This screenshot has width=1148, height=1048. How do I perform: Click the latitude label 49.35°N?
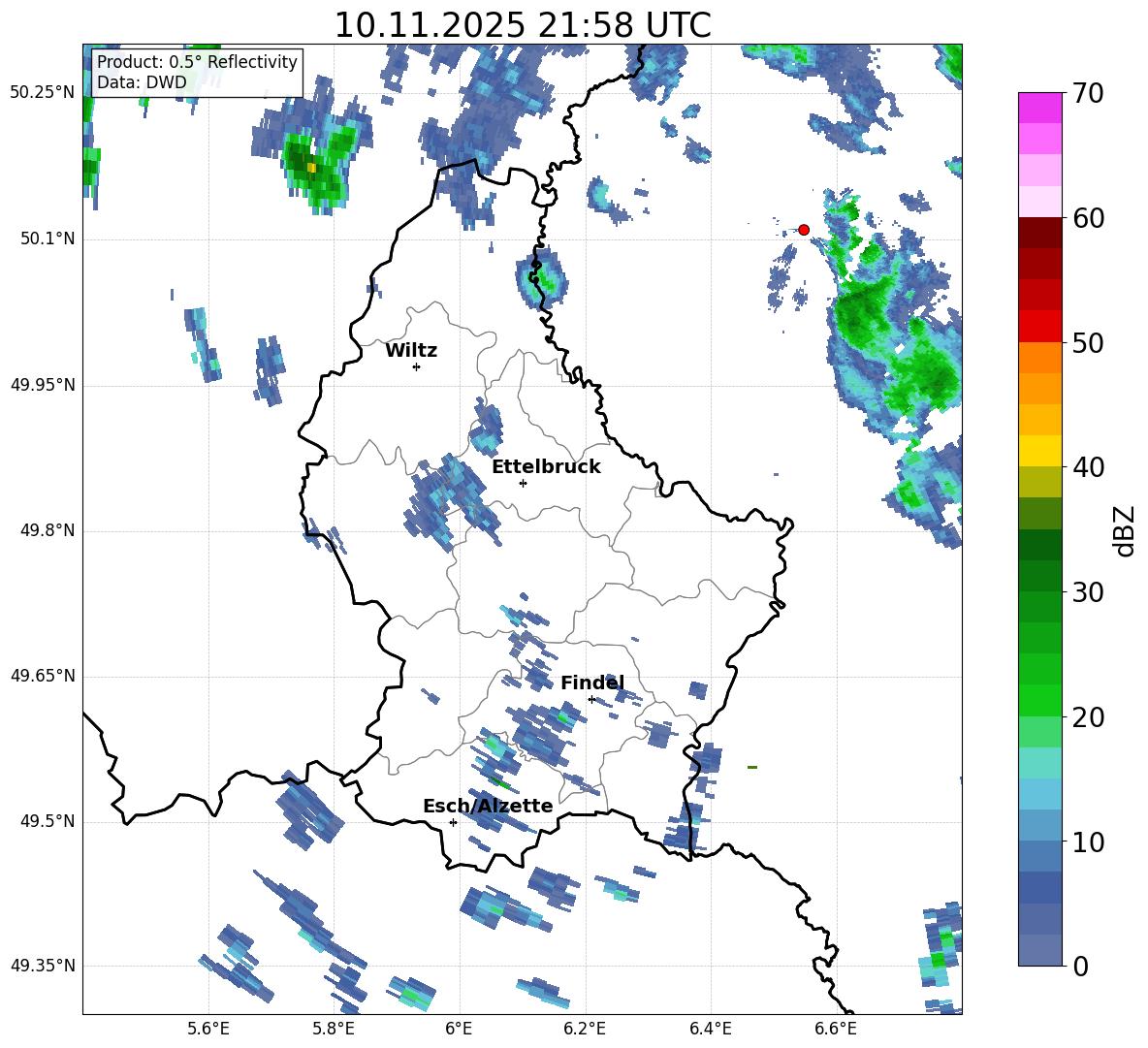coord(43,966)
